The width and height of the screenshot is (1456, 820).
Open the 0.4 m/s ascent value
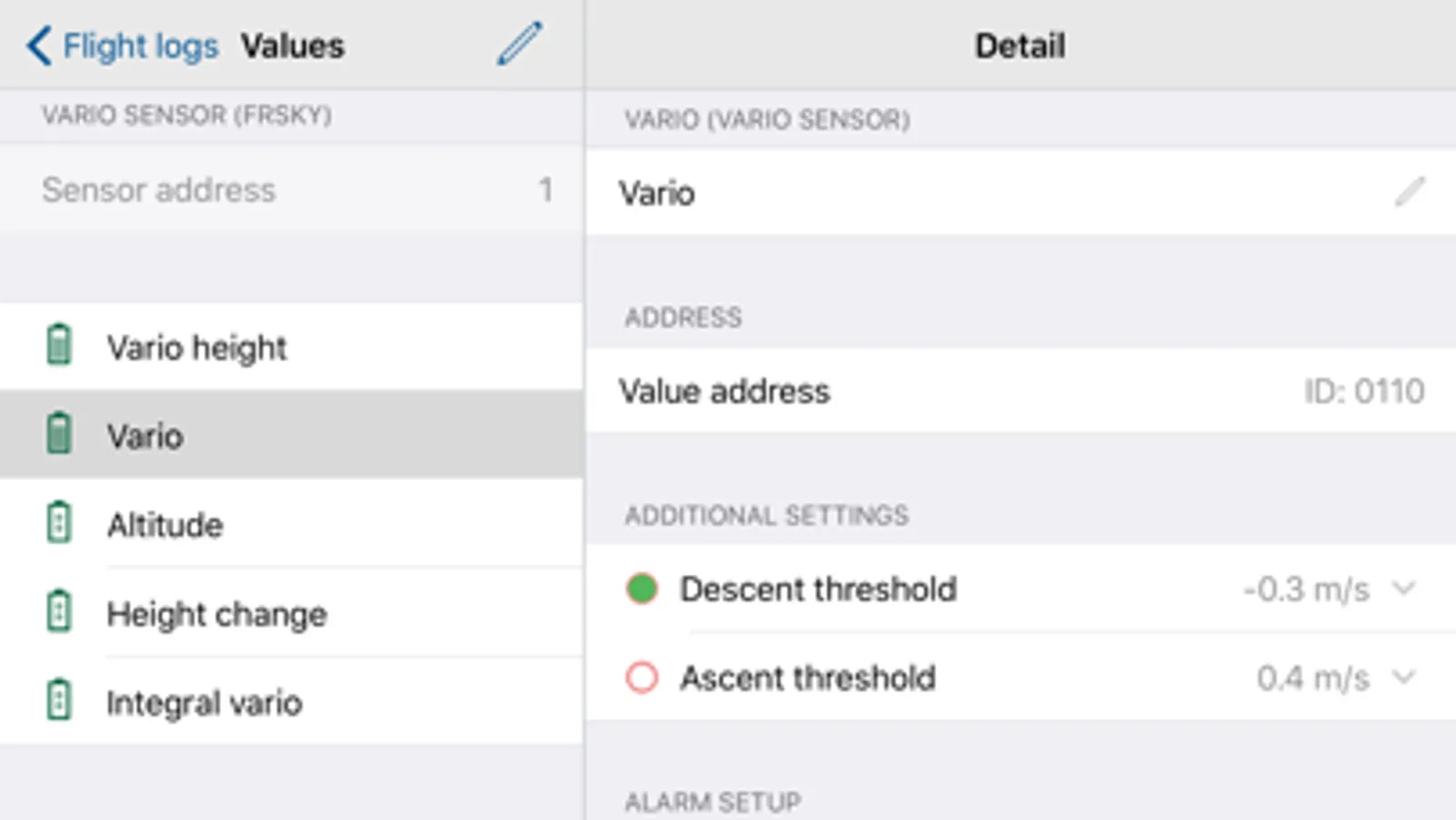tap(1312, 678)
